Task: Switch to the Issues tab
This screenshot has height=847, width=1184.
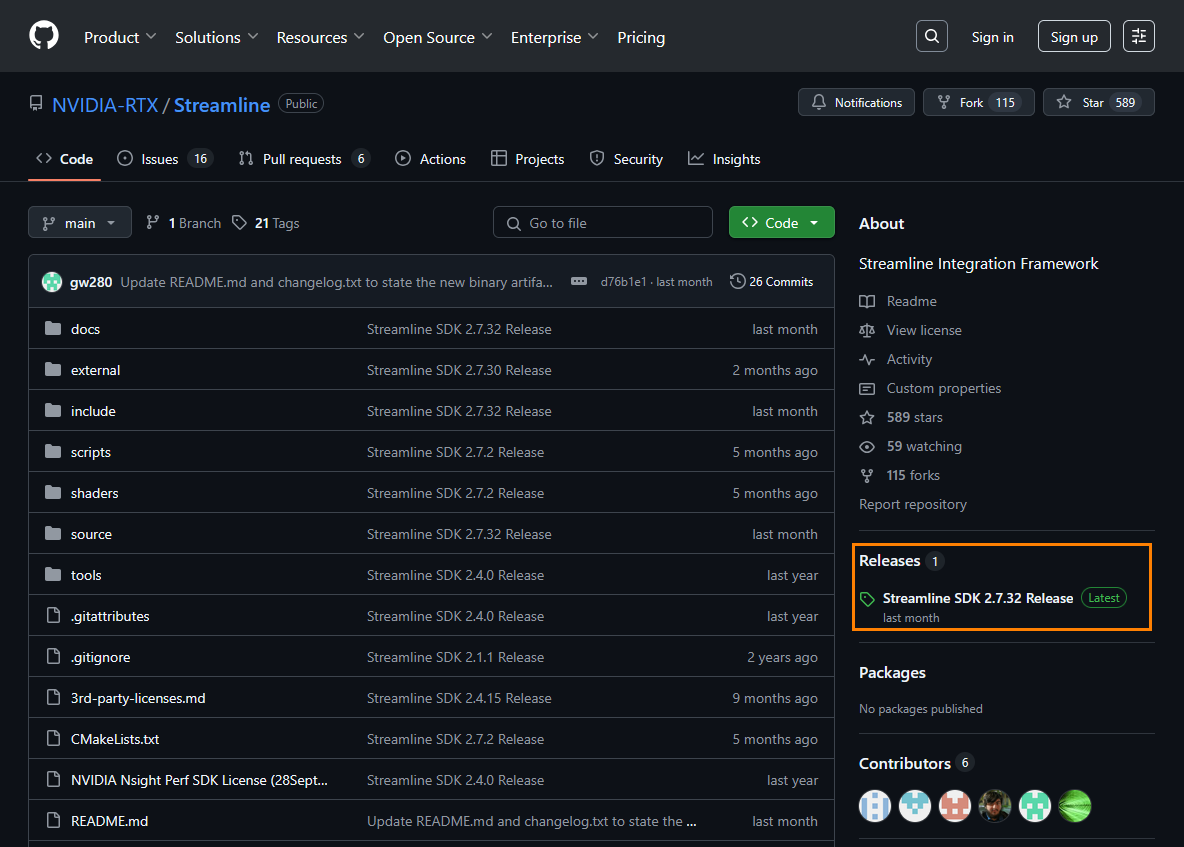Action: (x=165, y=159)
